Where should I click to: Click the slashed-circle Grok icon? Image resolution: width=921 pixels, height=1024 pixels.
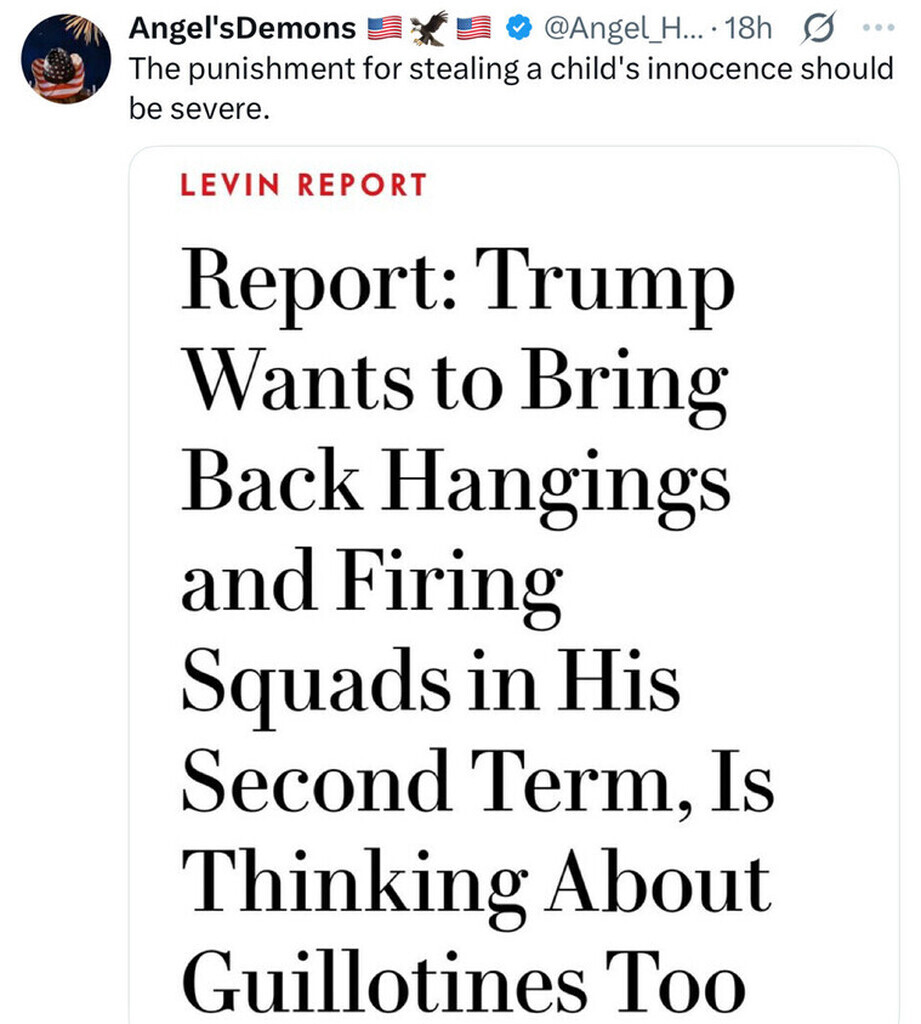pos(816,29)
